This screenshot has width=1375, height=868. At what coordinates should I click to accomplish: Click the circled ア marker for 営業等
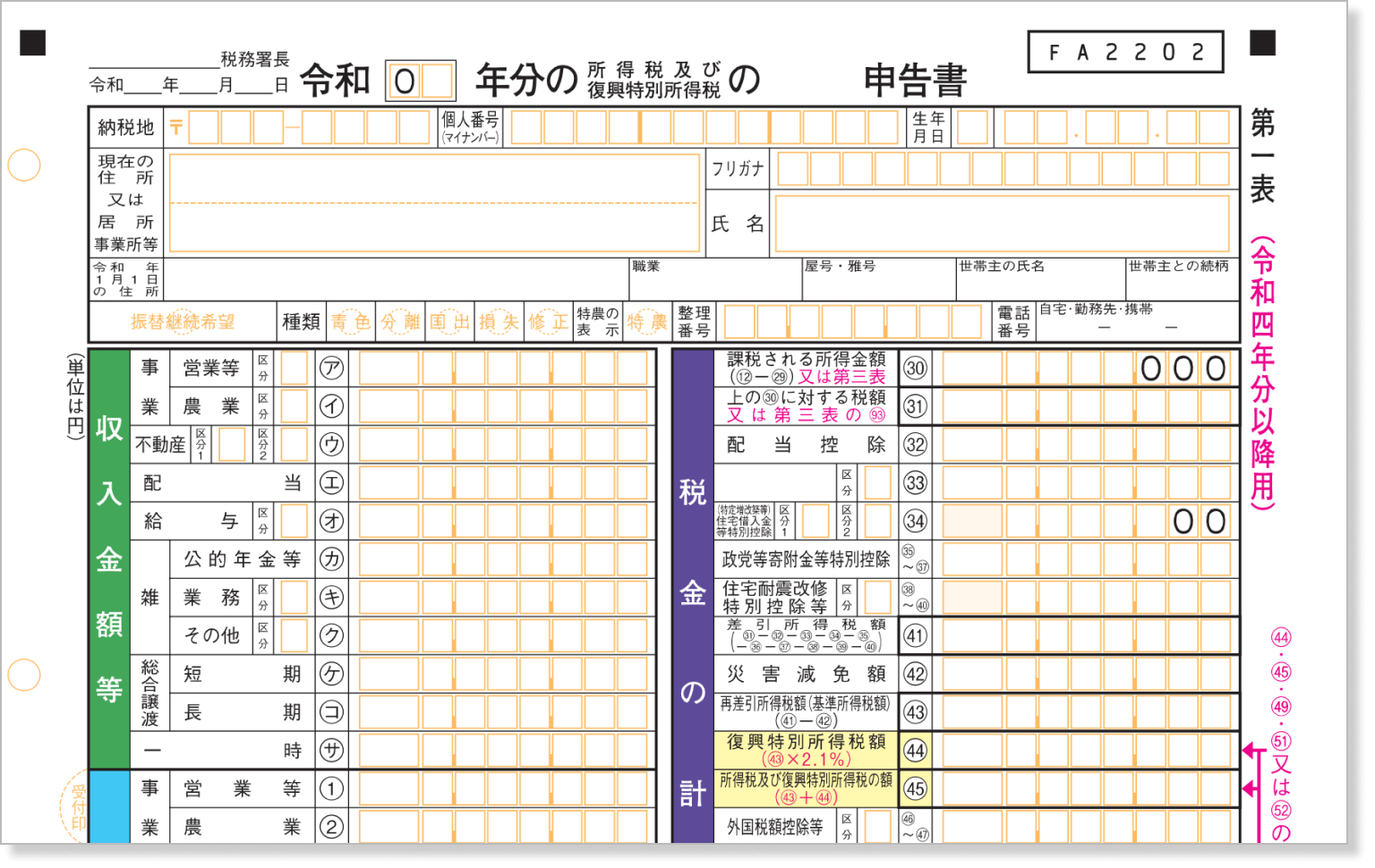pyautogui.click(x=332, y=368)
